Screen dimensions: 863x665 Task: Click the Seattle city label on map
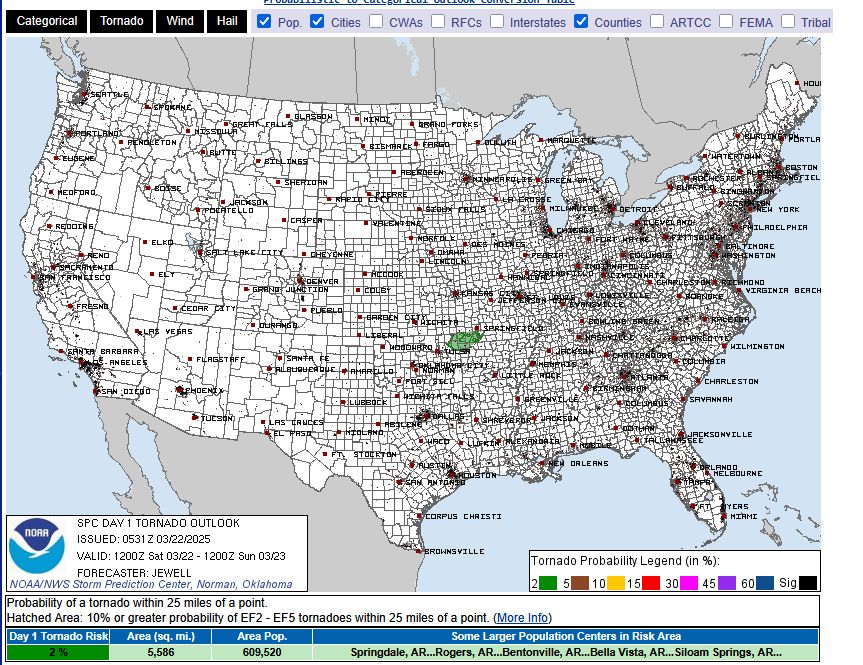point(110,95)
